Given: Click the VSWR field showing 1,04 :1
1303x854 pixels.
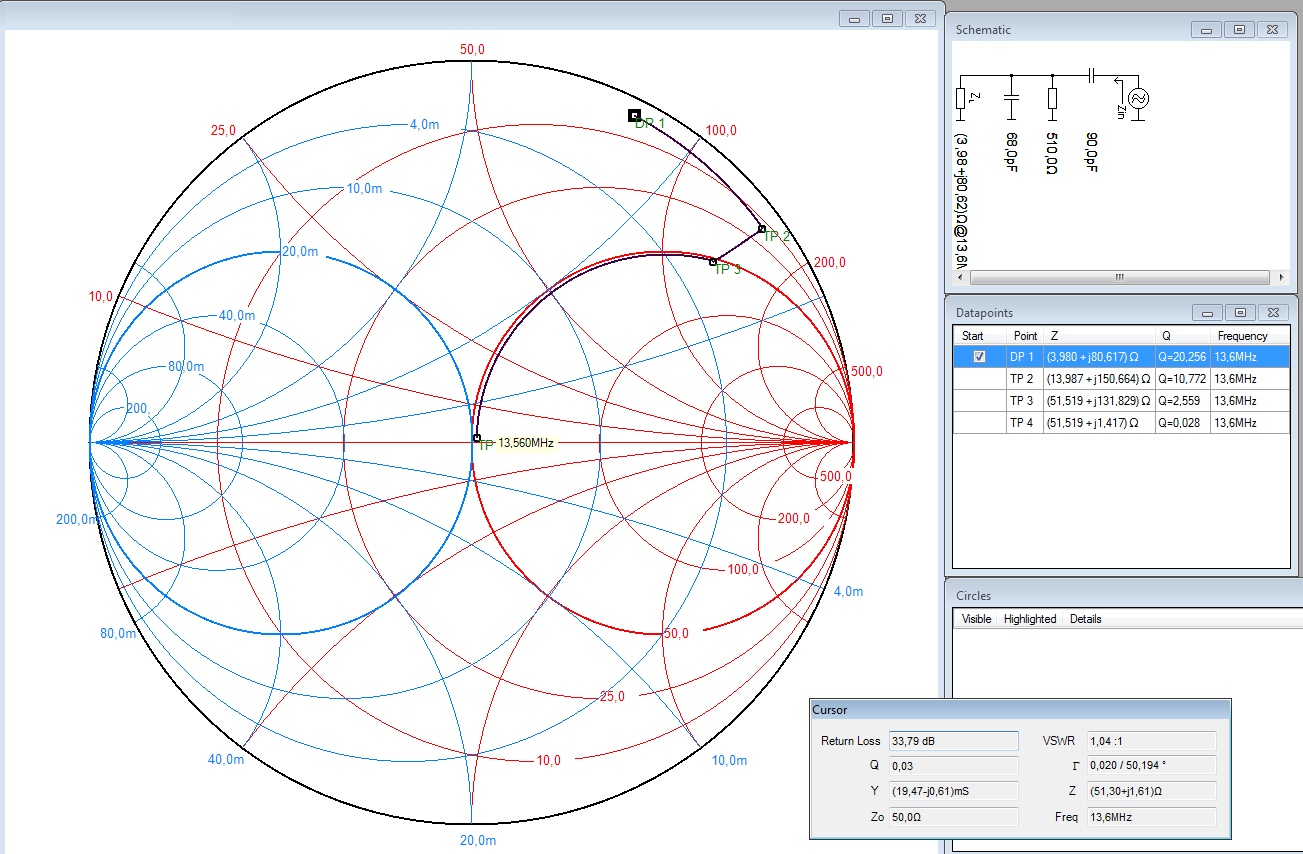Looking at the screenshot, I should coord(1151,741).
